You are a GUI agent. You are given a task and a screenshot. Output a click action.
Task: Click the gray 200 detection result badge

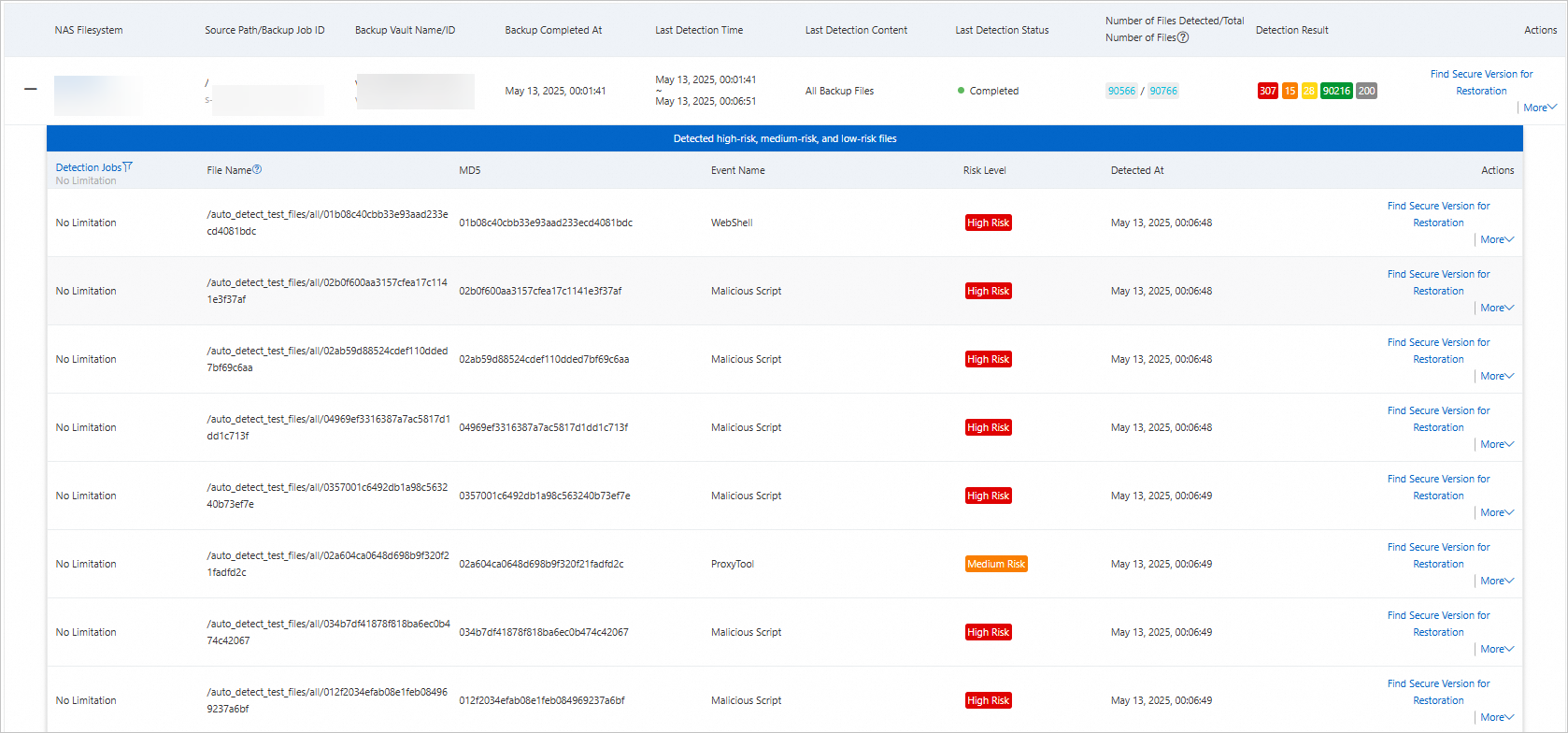click(x=1366, y=91)
